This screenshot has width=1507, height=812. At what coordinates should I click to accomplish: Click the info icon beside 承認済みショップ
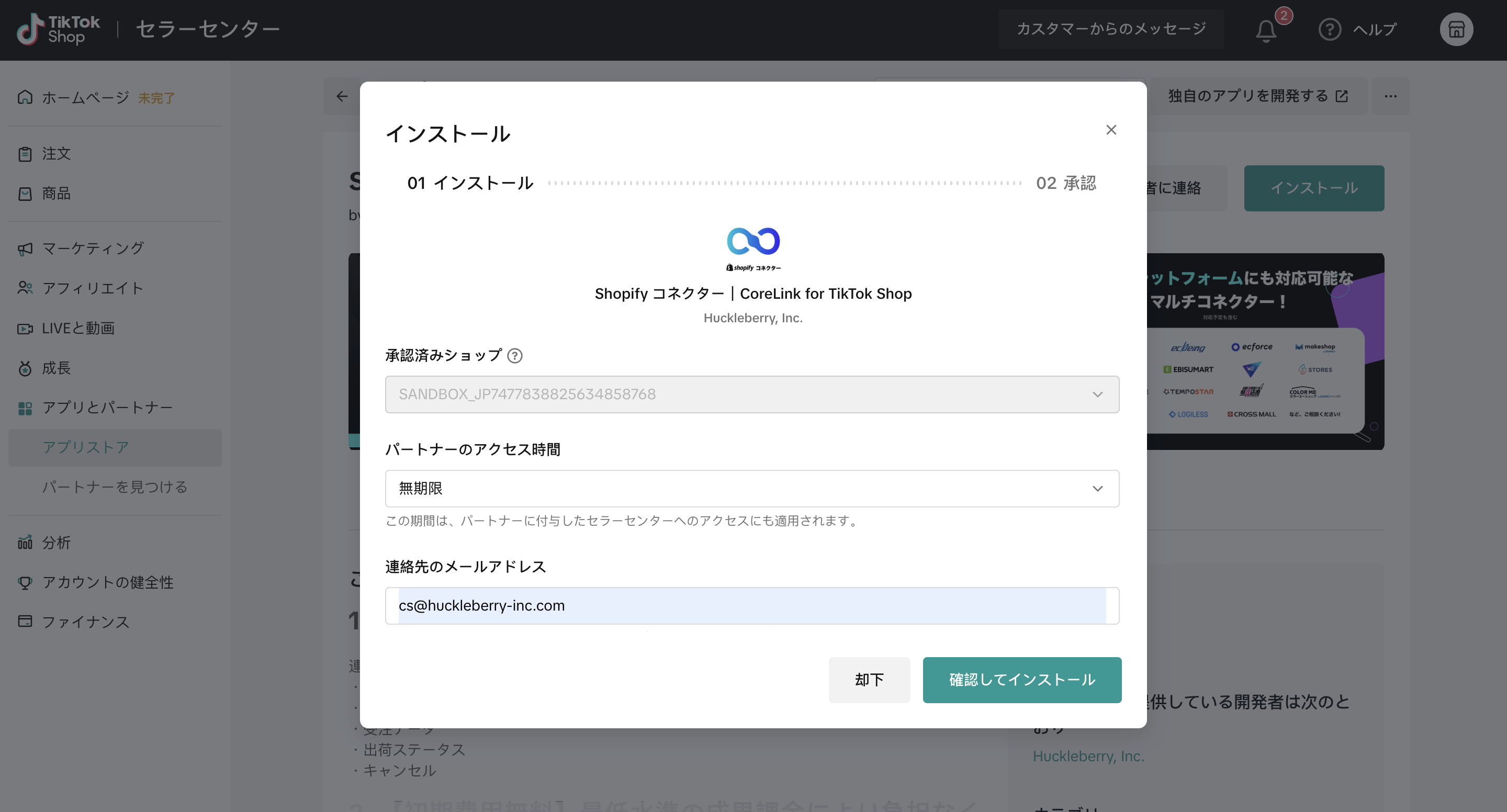coord(515,356)
